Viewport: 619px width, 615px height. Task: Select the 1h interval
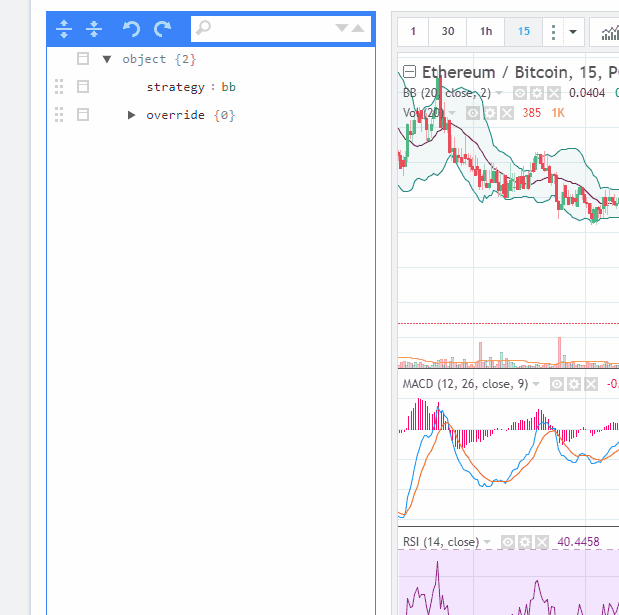pyautogui.click(x=486, y=32)
